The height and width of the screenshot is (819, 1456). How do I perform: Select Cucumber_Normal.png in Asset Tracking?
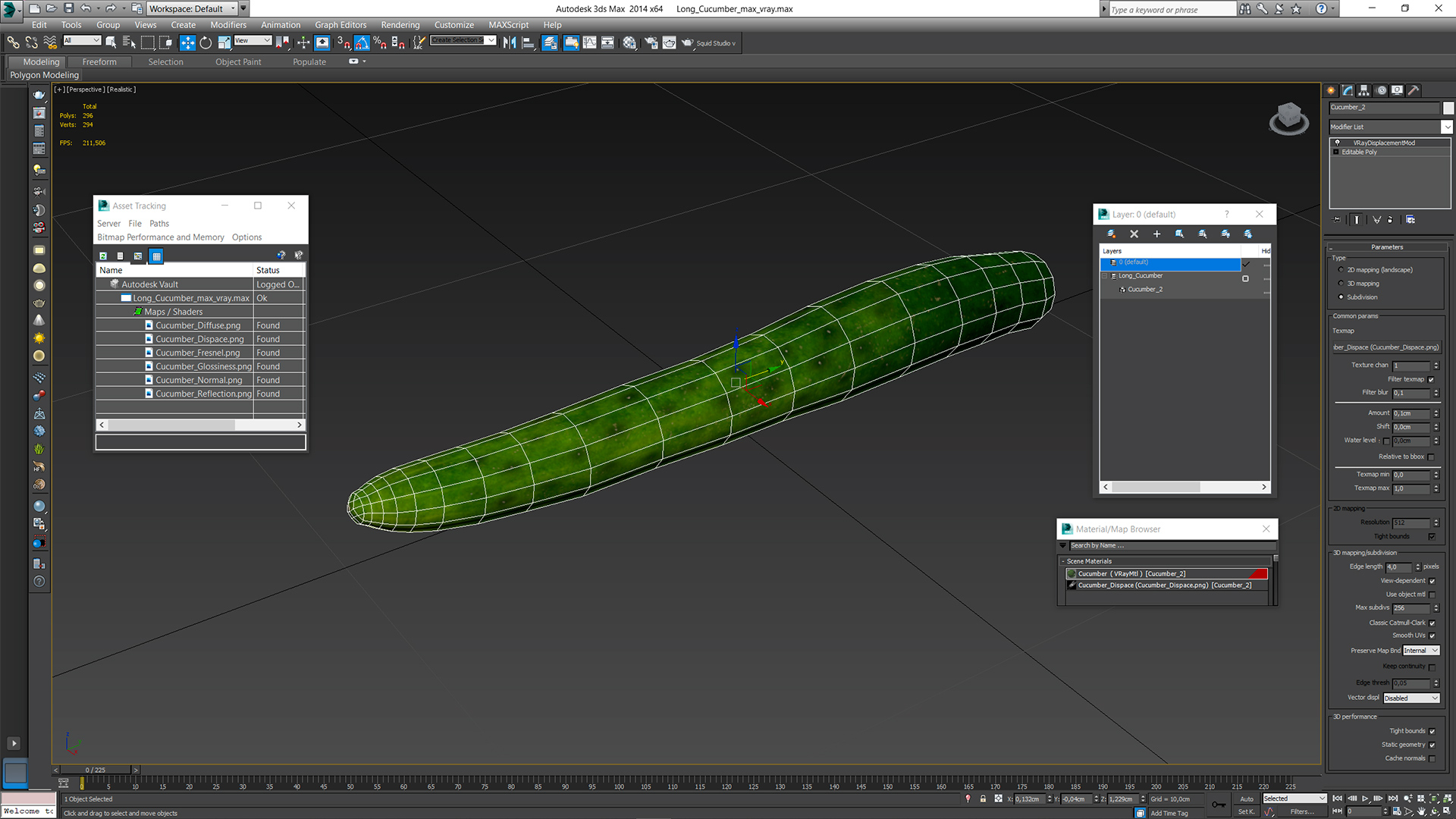point(199,380)
